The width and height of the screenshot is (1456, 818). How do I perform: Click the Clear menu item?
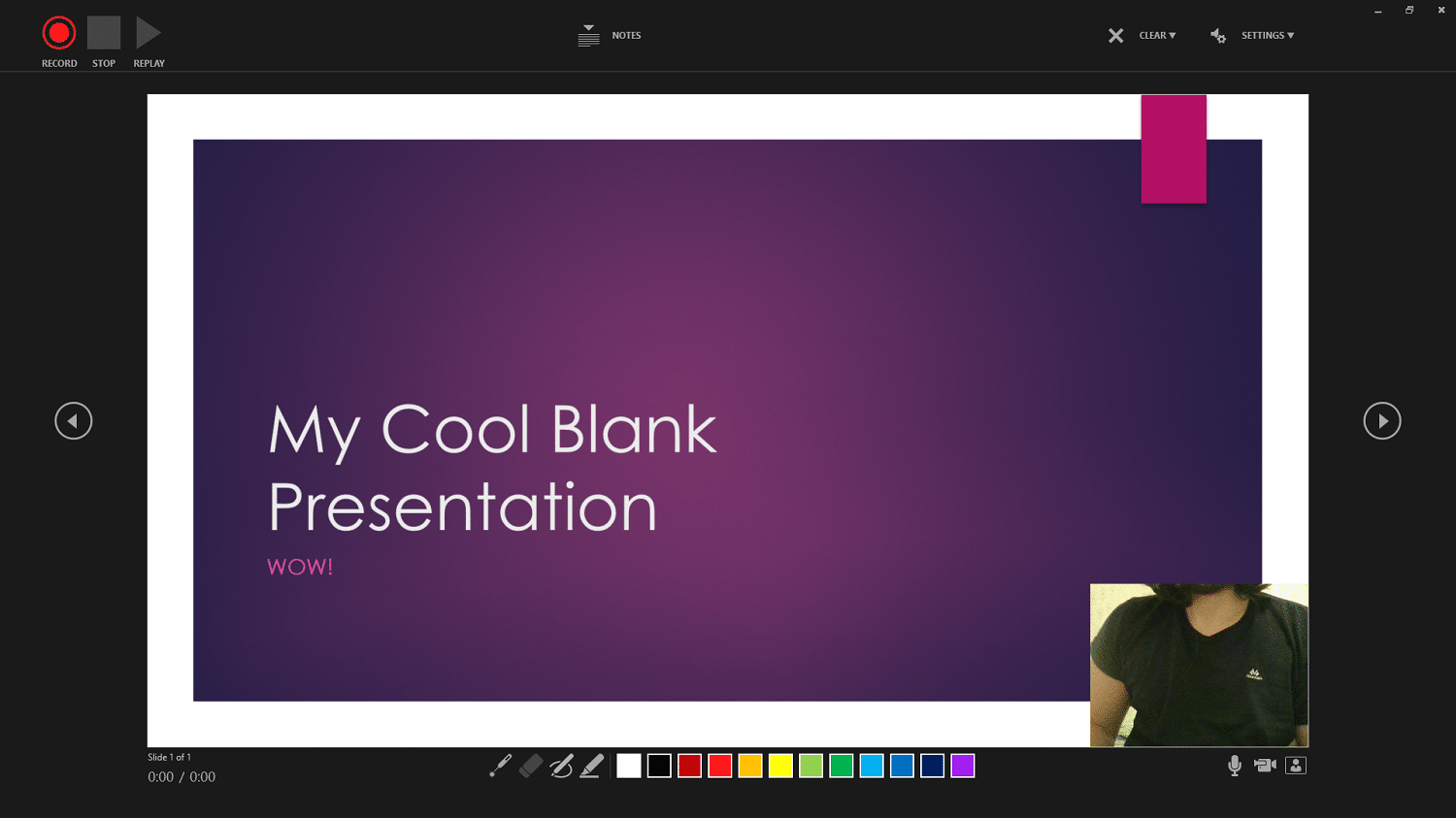click(1155, 35)
